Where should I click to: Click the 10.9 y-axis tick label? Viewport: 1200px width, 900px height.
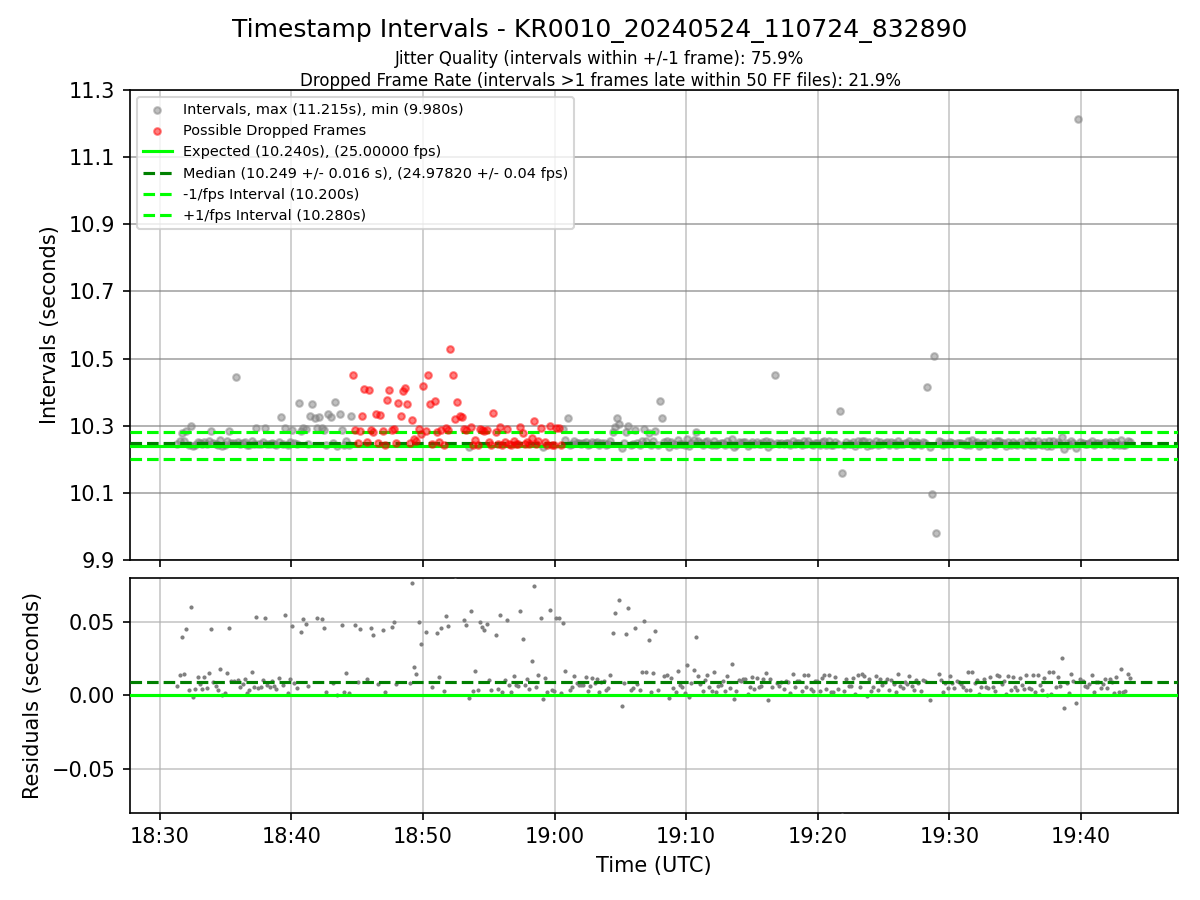click(x=93, y=225)
